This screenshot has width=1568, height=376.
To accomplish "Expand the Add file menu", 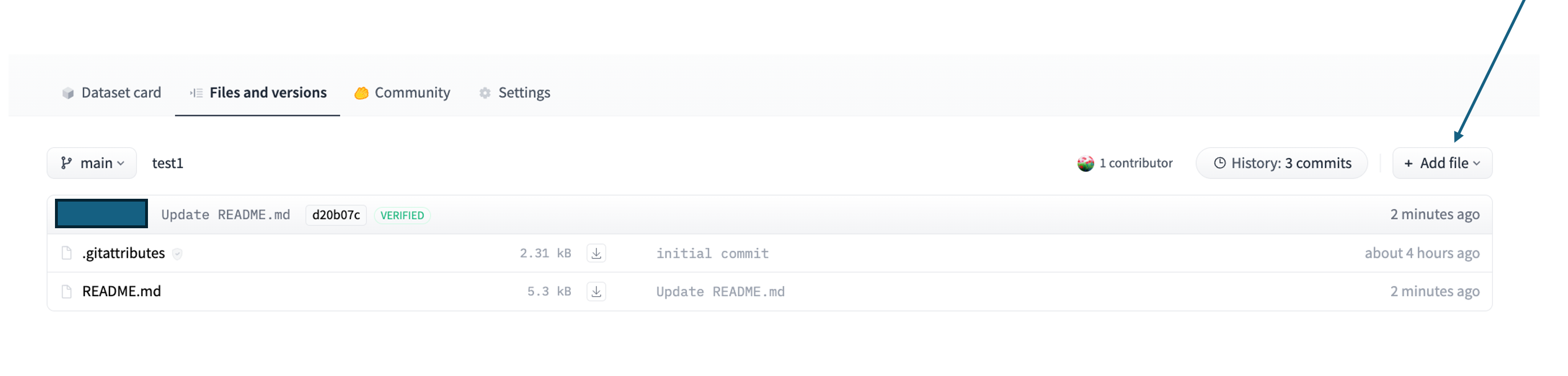I will tap(1442, 163).
